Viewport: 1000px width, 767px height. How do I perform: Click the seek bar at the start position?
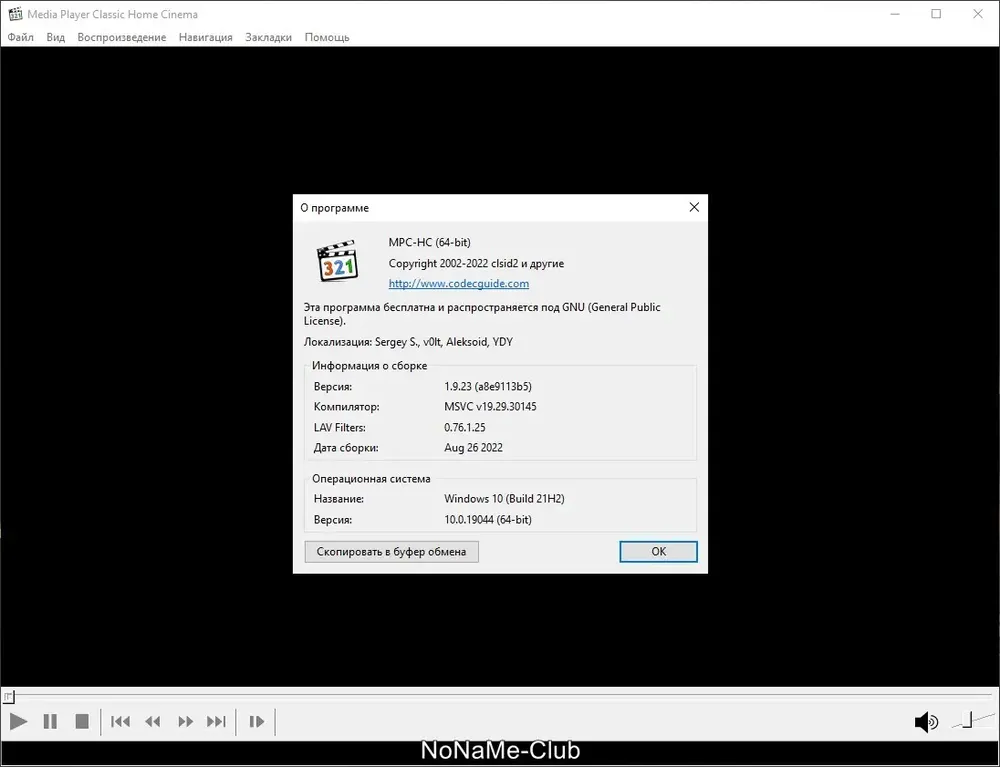click(8, 697)
